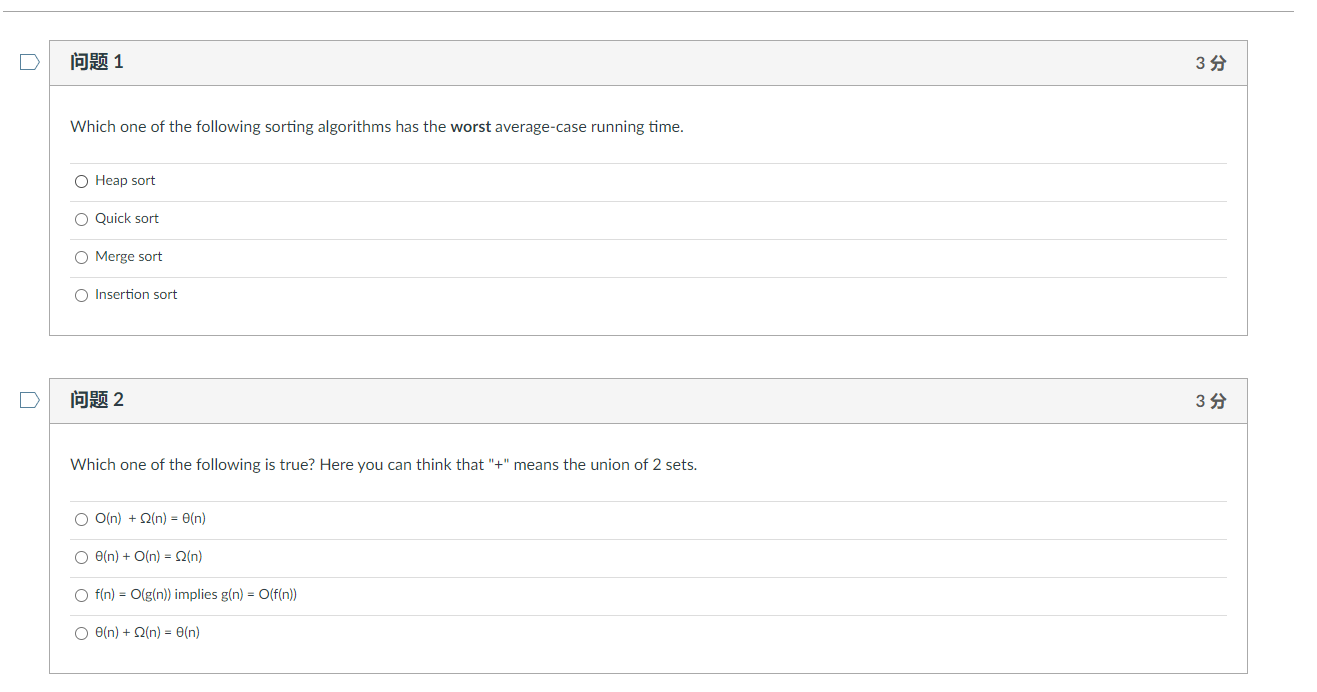Screen dimensions: 1317x692
Task: Pick option θ(n) + Ω(n) = θ(n)
Action: tap(81, 633)
